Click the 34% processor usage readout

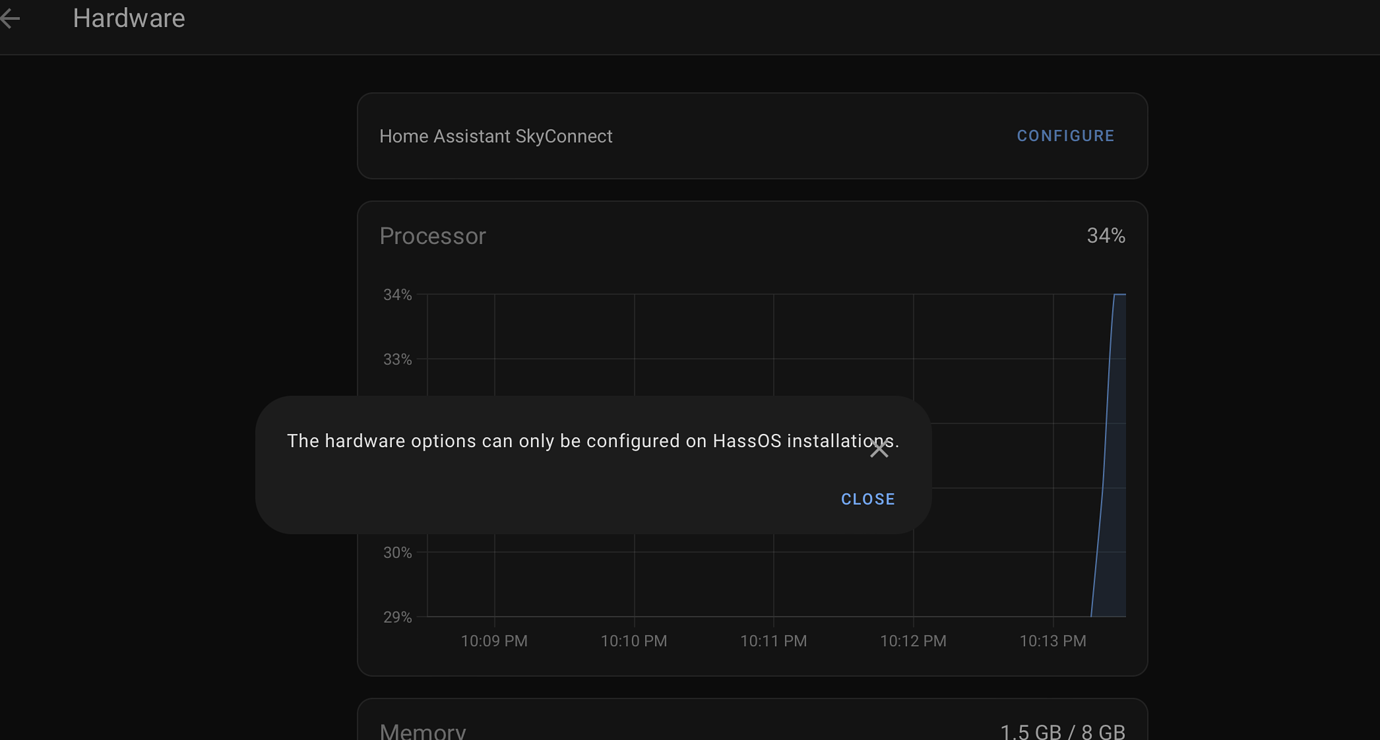(1106, 235)
